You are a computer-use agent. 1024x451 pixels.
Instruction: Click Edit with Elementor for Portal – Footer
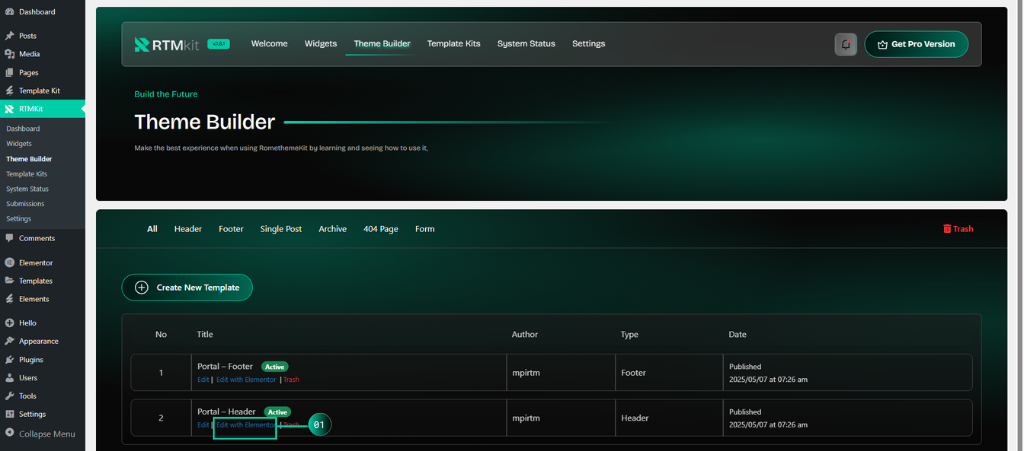pyautogui.click(x=246, y=379)
